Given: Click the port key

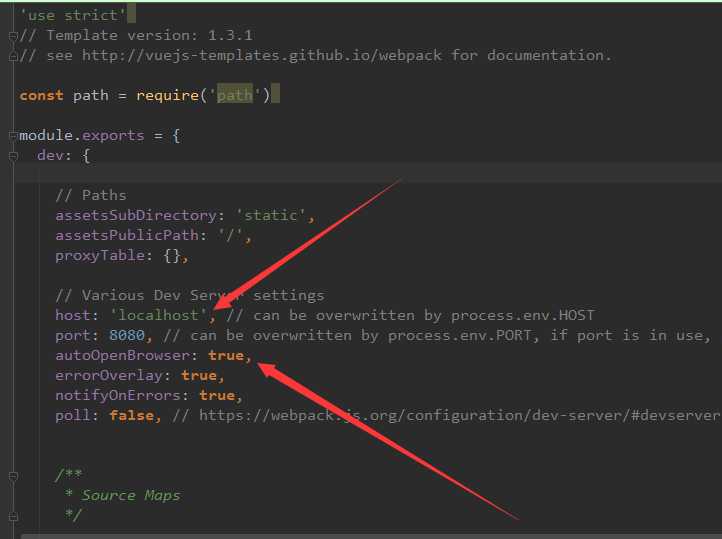Looking at the screenshot, I should (73, 335).
